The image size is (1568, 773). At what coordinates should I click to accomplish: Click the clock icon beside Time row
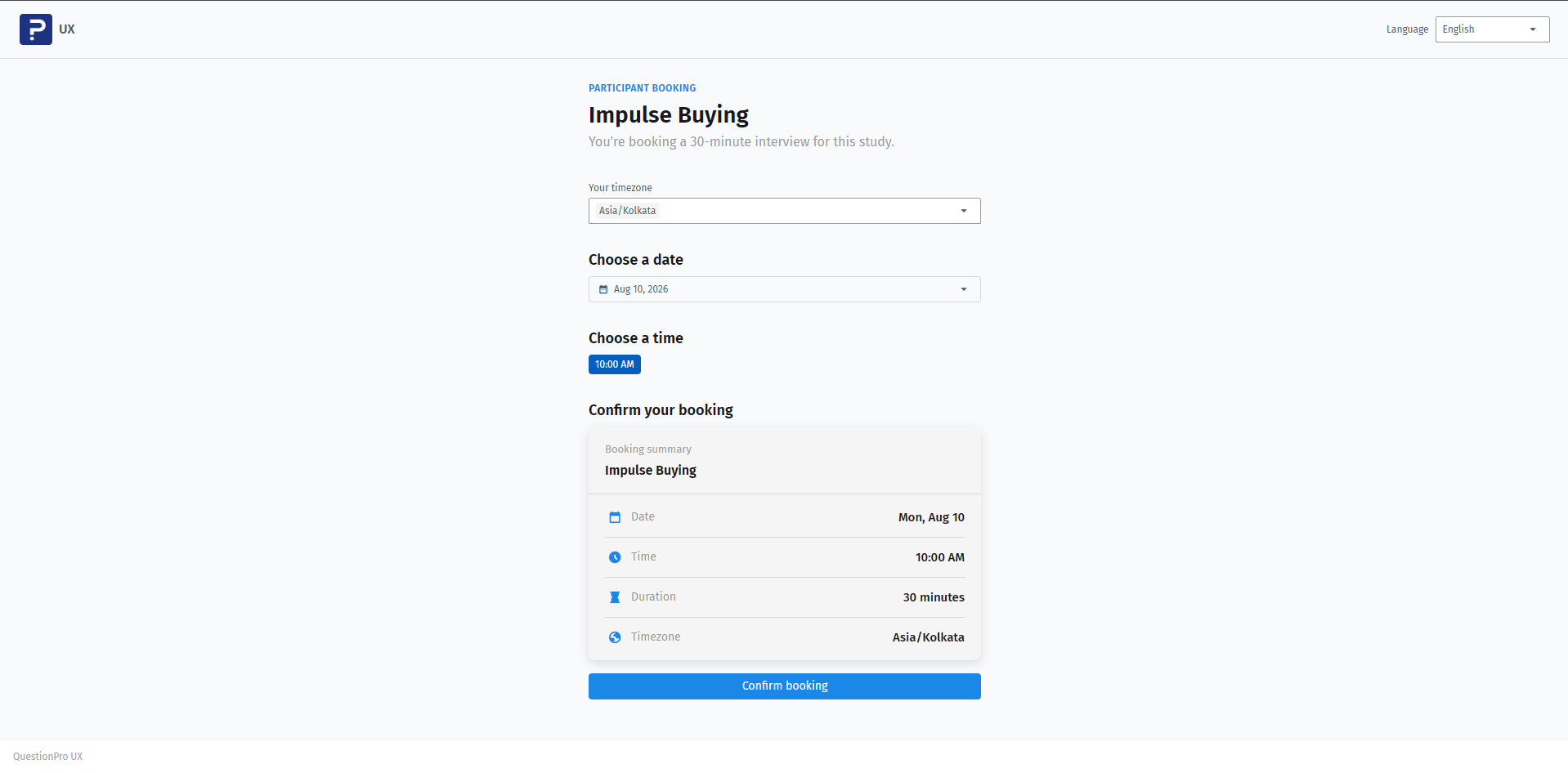point(615,557)
